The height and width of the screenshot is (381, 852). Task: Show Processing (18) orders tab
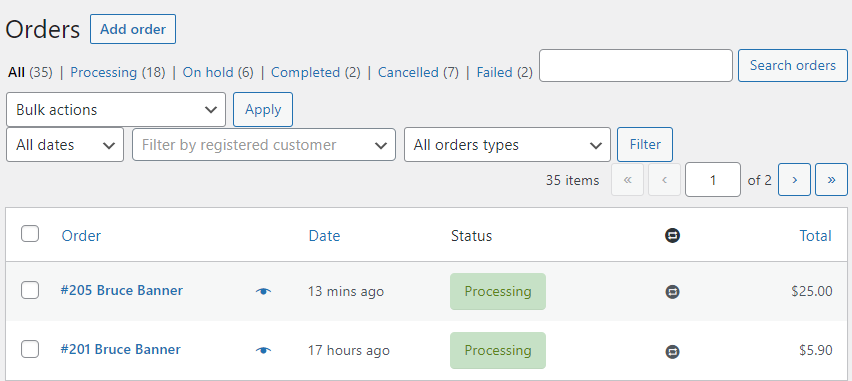coord(117,72)
